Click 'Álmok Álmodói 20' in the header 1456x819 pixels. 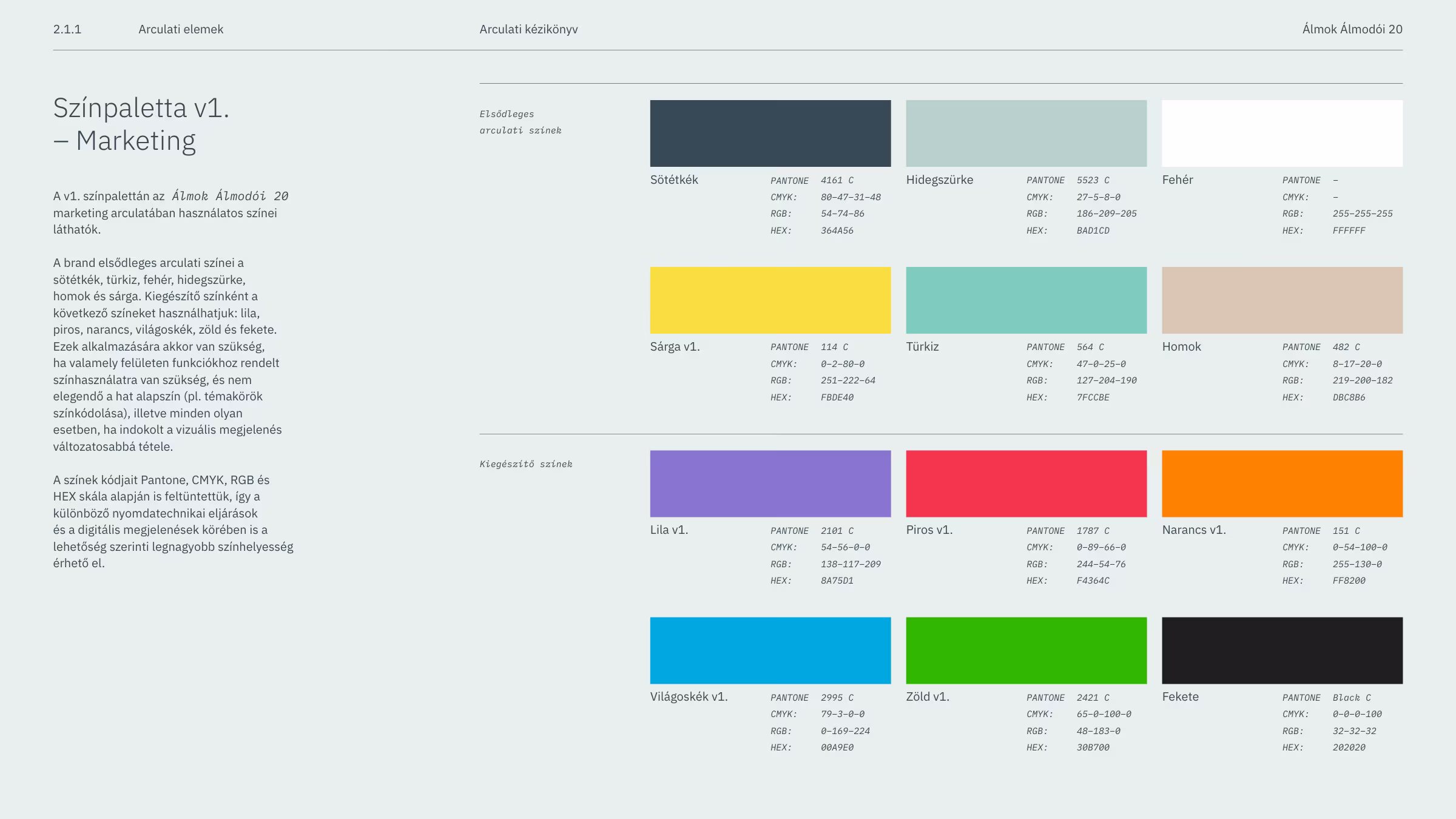(1352, 29)
